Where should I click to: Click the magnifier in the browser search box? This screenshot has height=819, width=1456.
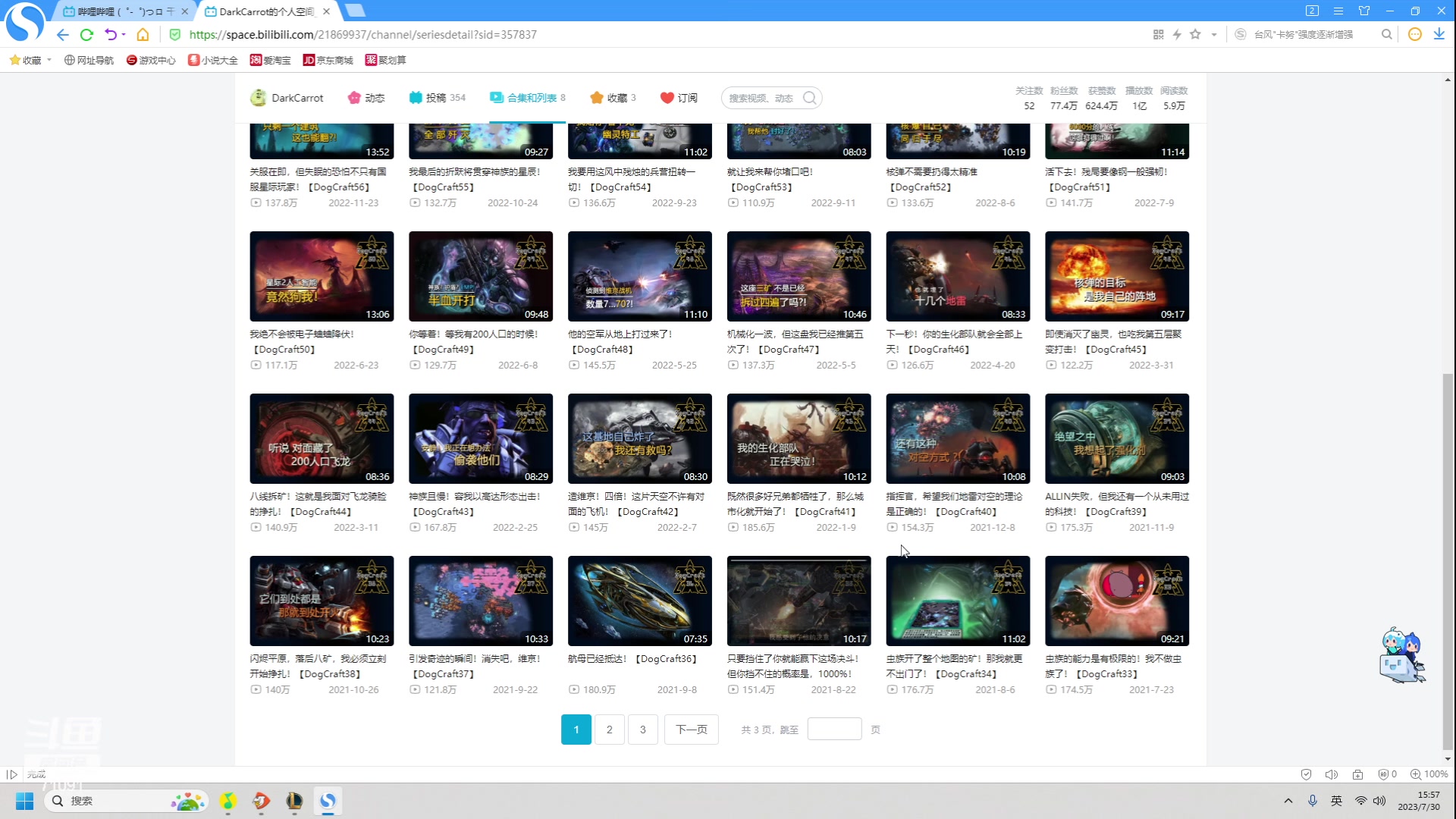tap(1387, 34)
